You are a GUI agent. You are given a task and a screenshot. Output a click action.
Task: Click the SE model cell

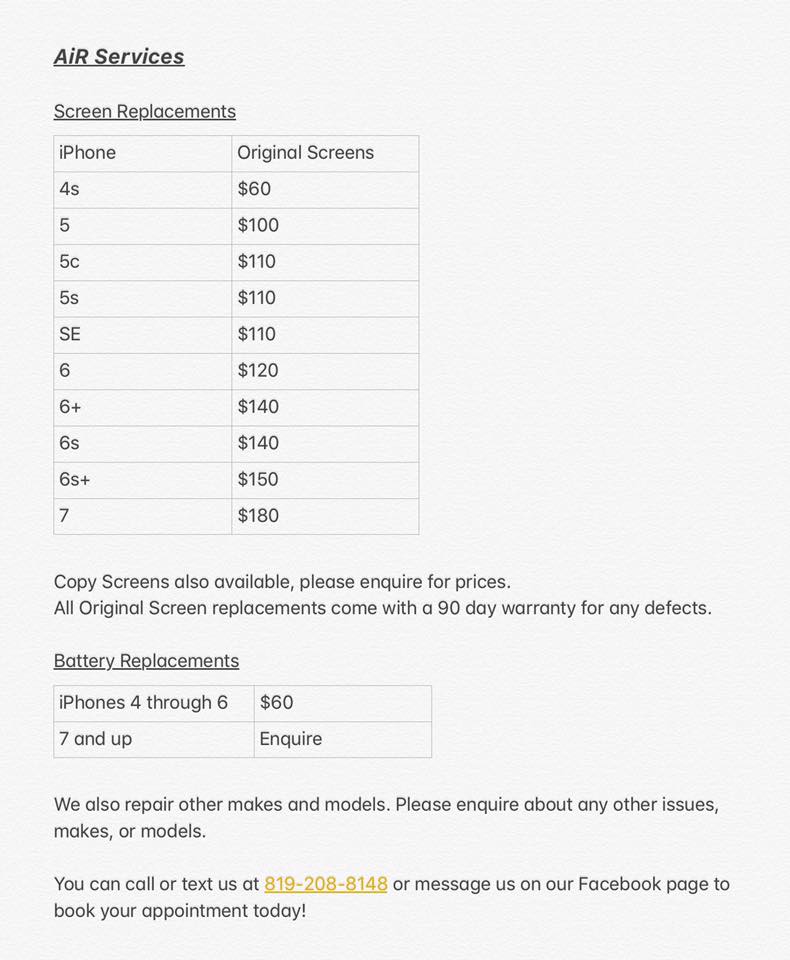click(143, 335)
